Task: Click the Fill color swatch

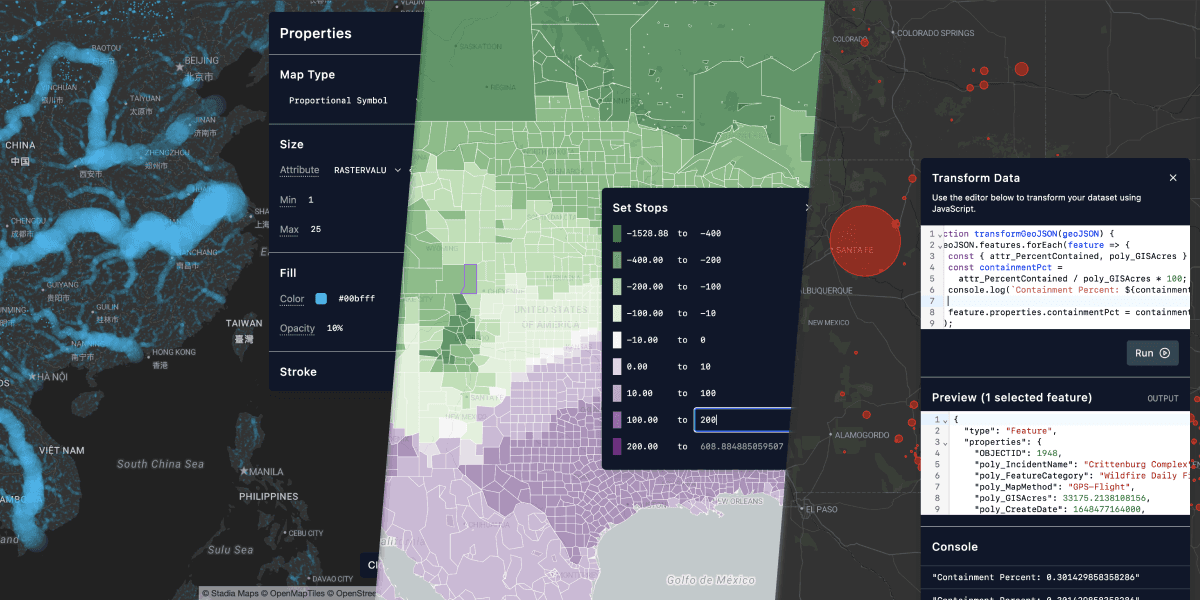Action: pyautogui.click(x=321, y=299)
